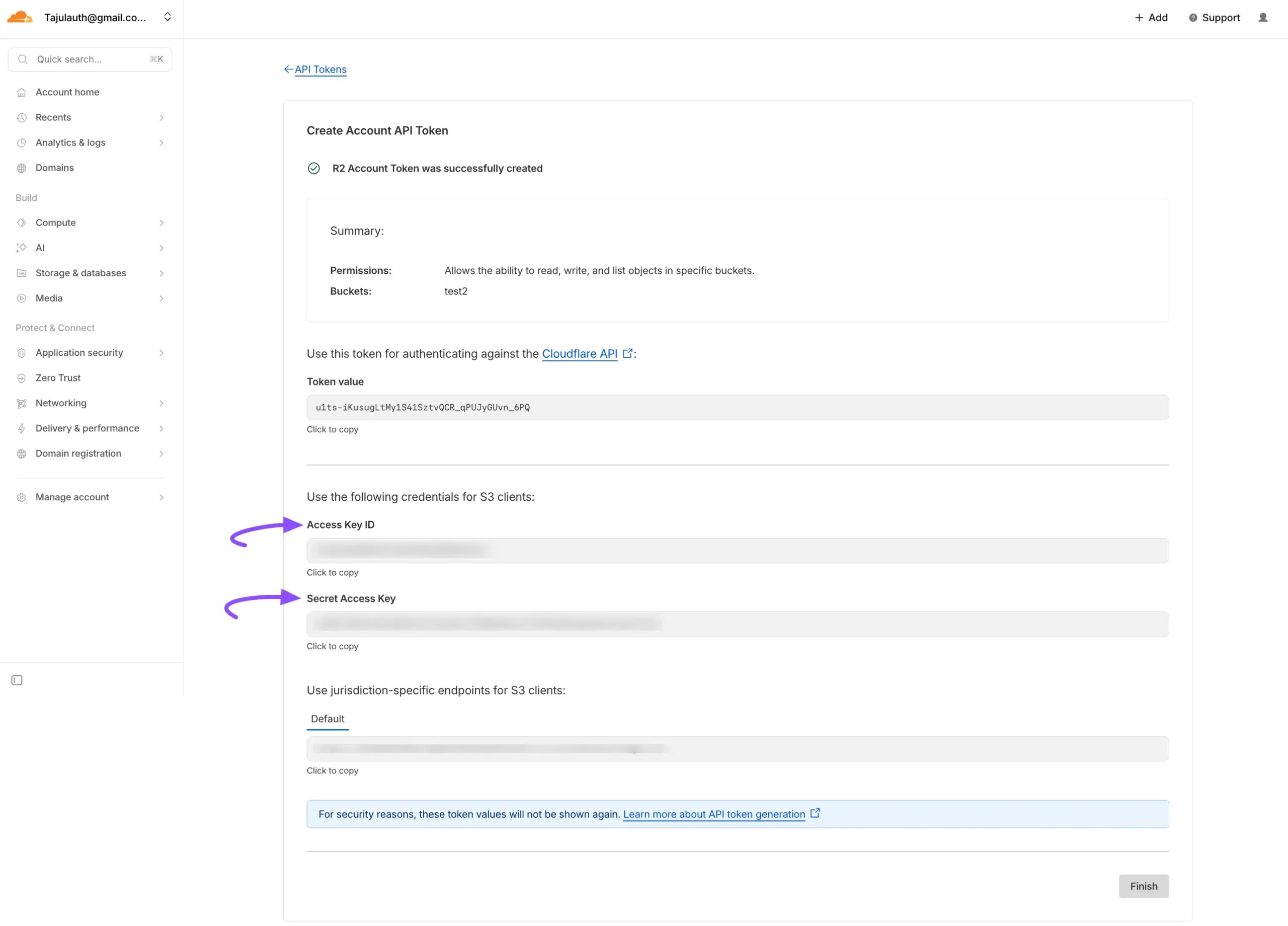Expand Delivery & performance chevron
Viewport: 1288px width, 926px height.
[162, 428]
